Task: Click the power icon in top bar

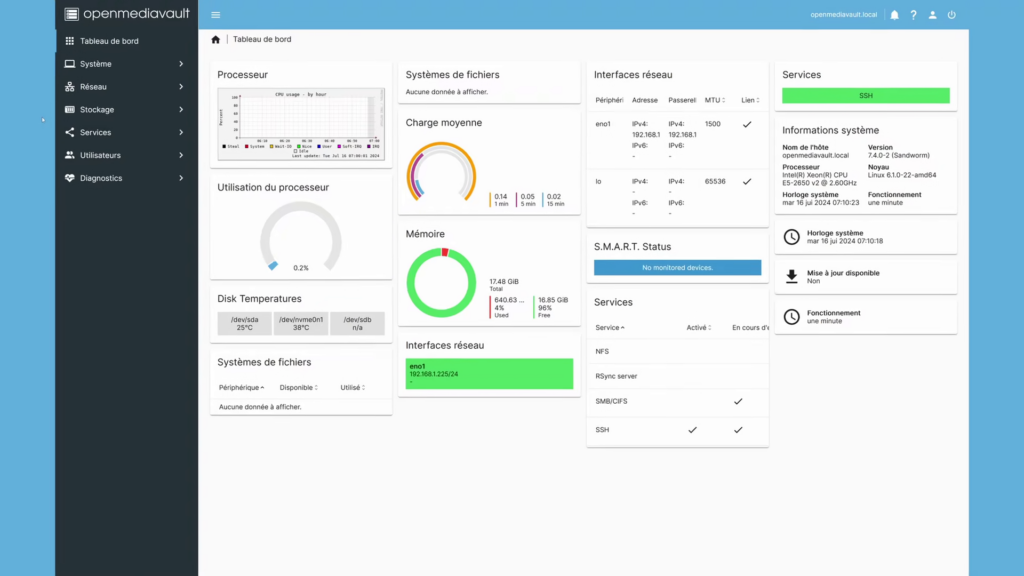Action: [x=951, y=15]
